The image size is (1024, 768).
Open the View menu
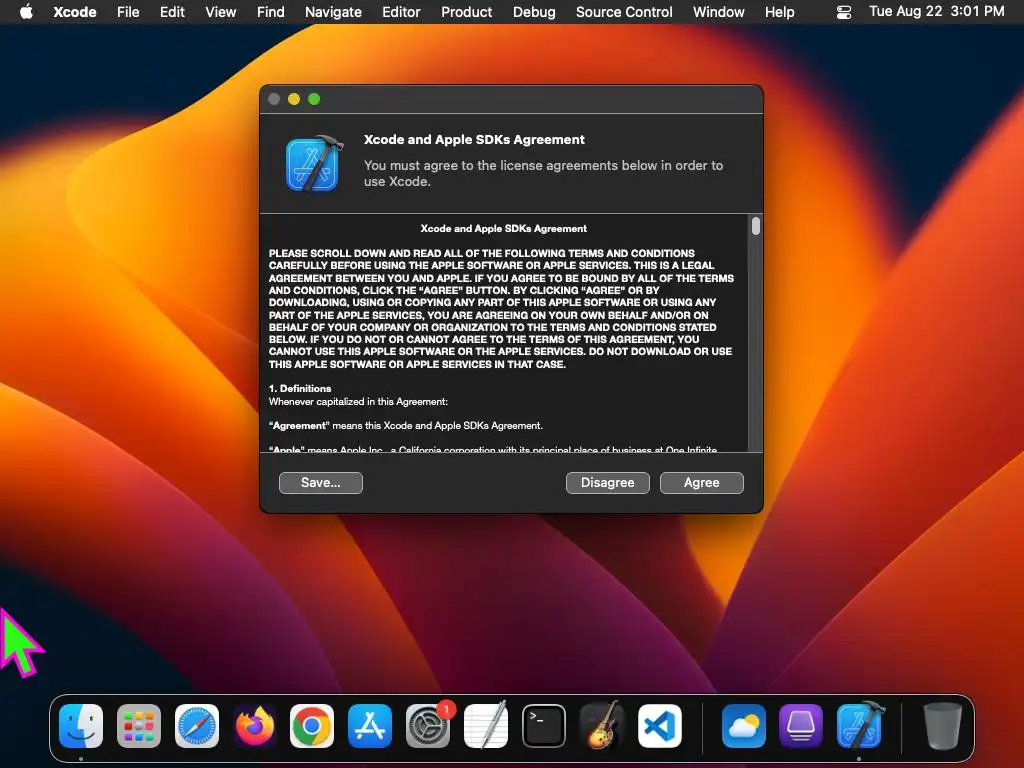tap(221, 12)
